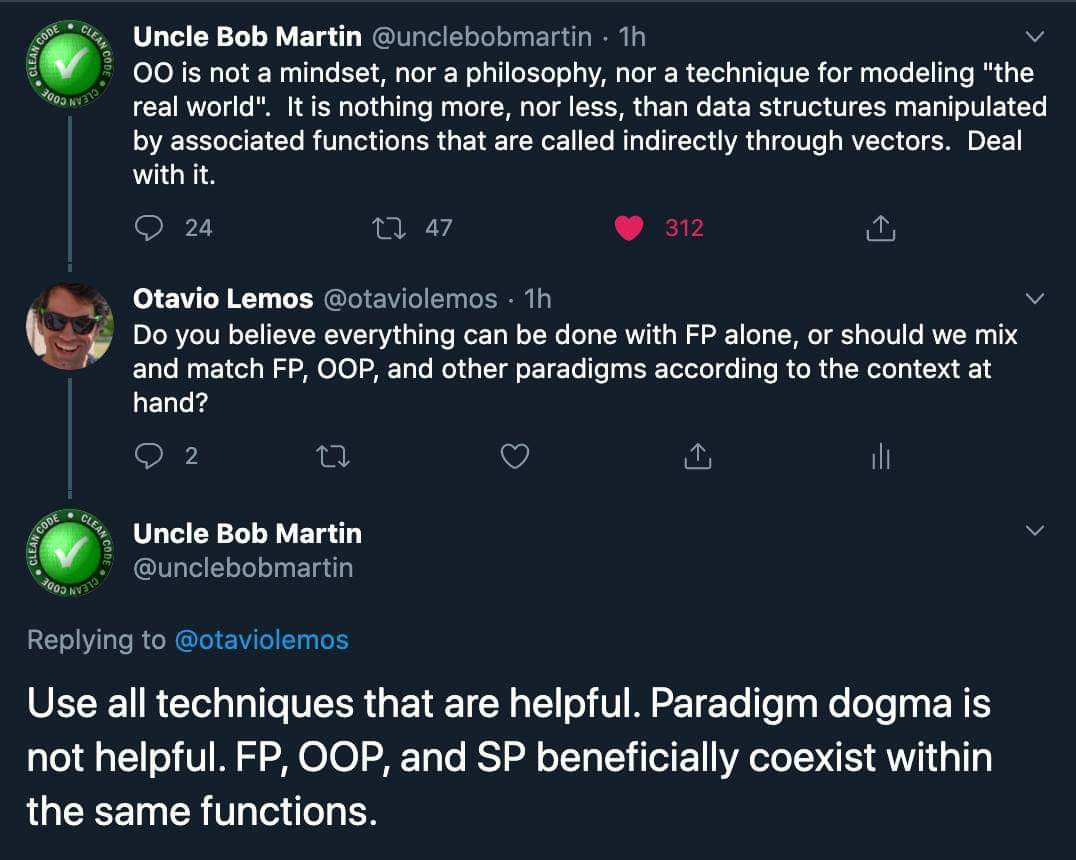Retweet the OO is not a mindset tweet
1076x860 pixels.
(x=388, y=228)
